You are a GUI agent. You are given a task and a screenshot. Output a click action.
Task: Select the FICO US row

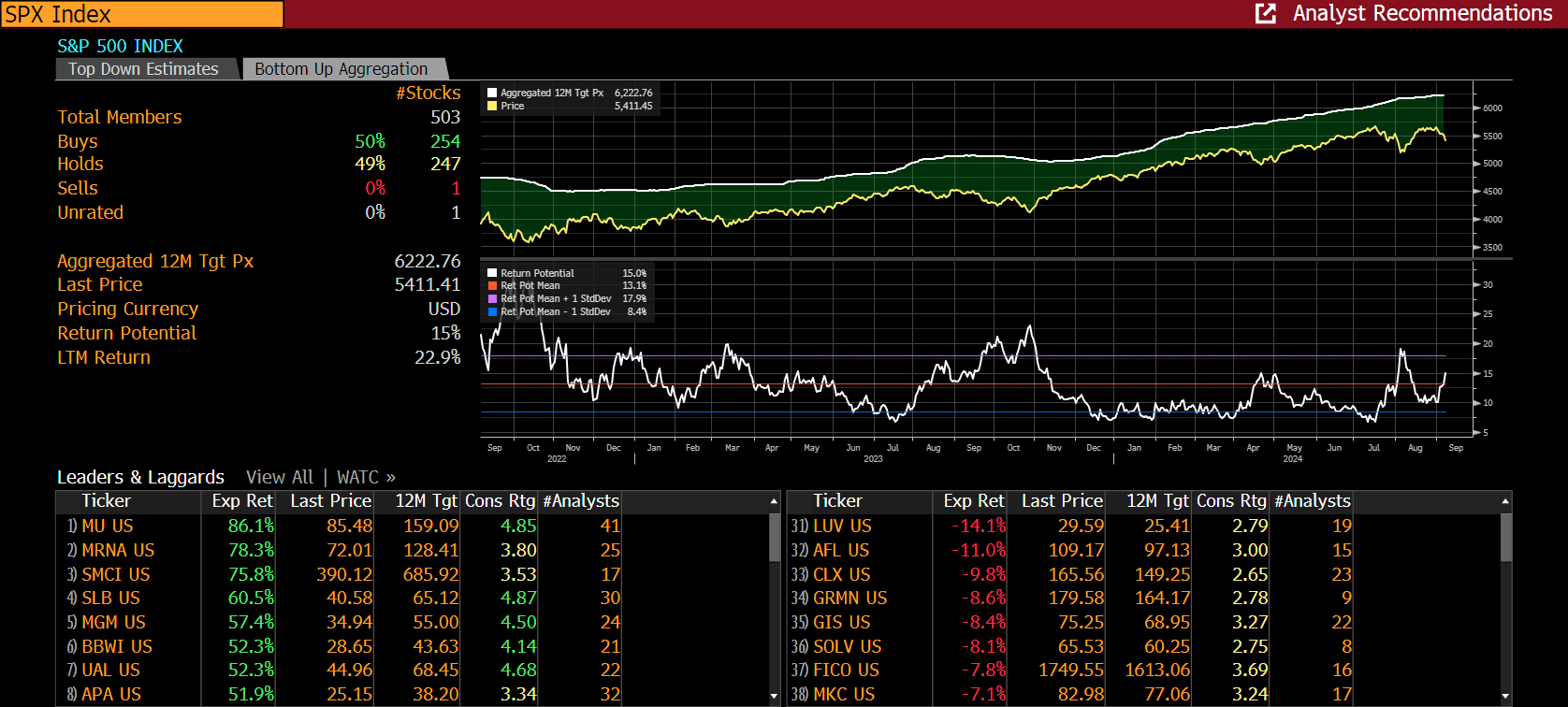click(1144, 671)
